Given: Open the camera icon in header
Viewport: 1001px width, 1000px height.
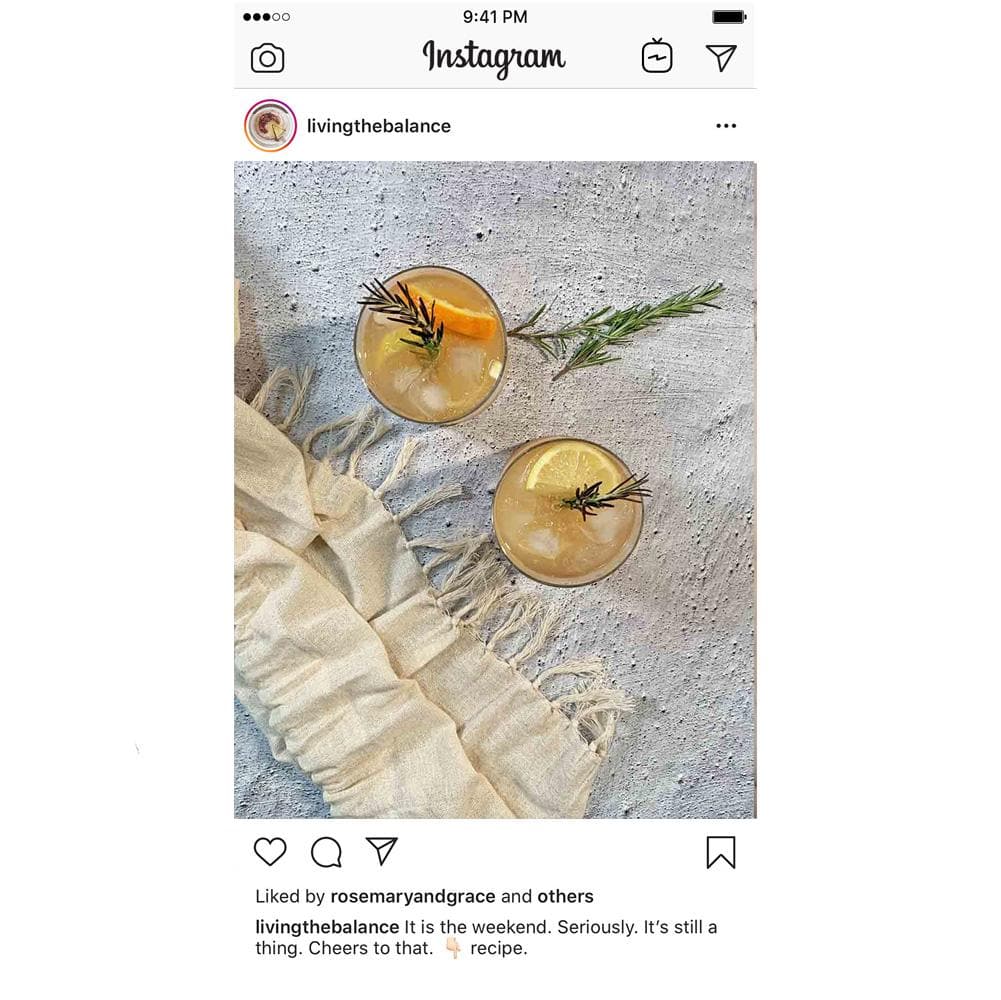Looking at the screenshot, I should tap(267, 58).
